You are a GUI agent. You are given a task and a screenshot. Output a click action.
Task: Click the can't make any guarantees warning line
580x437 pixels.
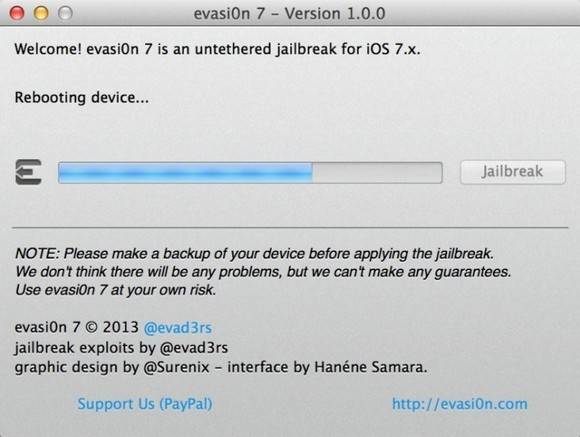click(x=263, y=272)
